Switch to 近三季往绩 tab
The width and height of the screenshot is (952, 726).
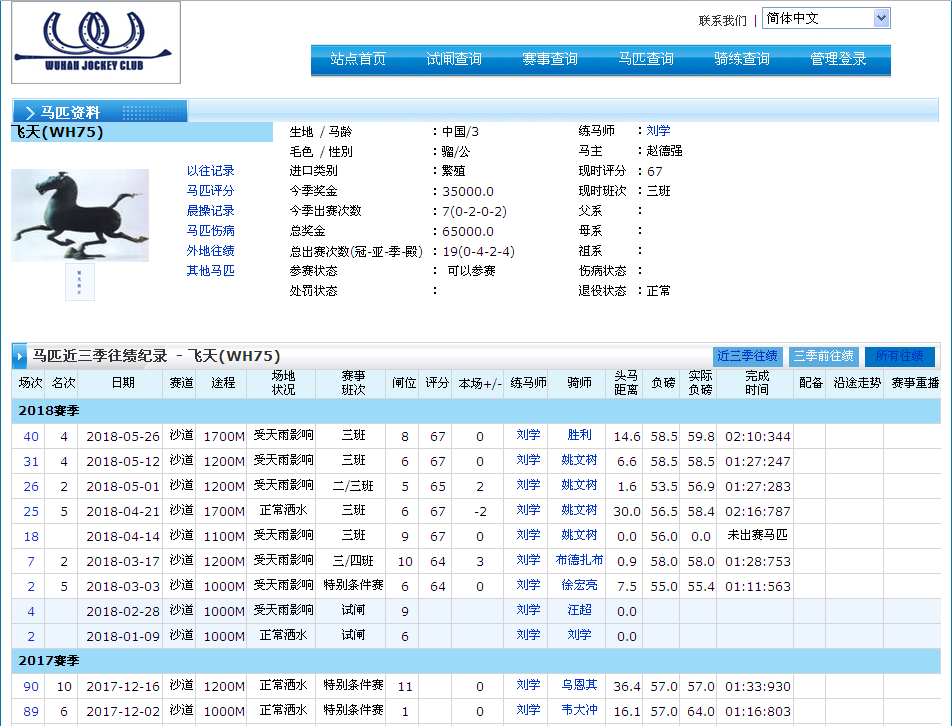click(747, 356)
